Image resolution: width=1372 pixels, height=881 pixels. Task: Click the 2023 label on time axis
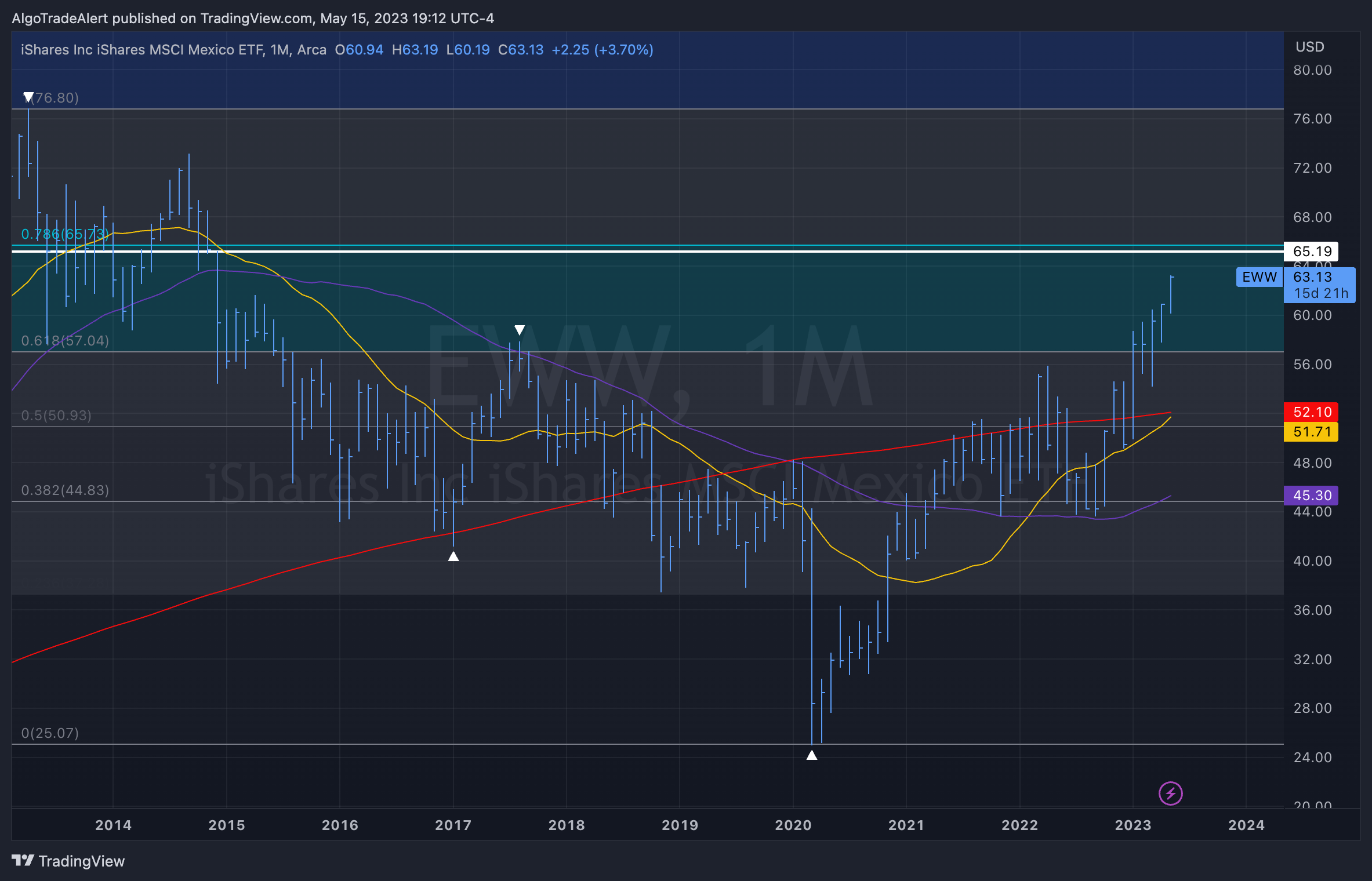click(x=1133, y=825)
